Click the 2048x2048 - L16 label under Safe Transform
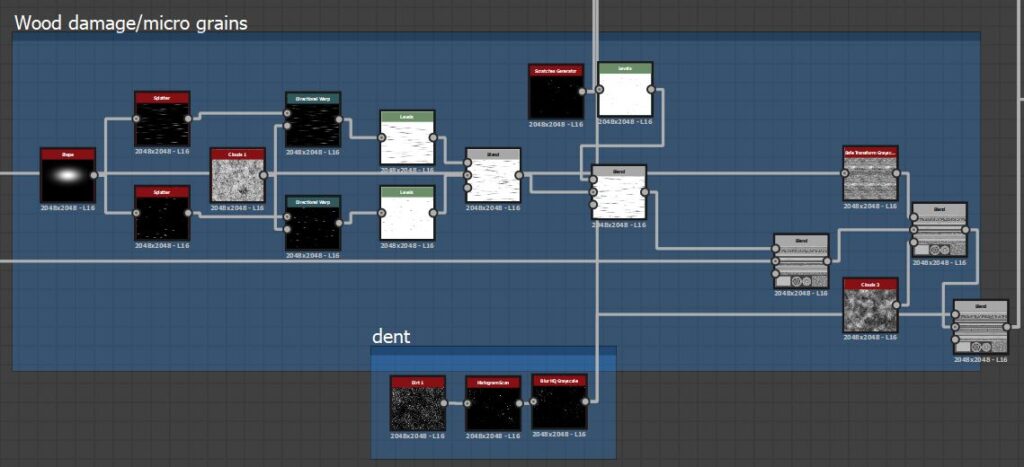 pos(871,206)
